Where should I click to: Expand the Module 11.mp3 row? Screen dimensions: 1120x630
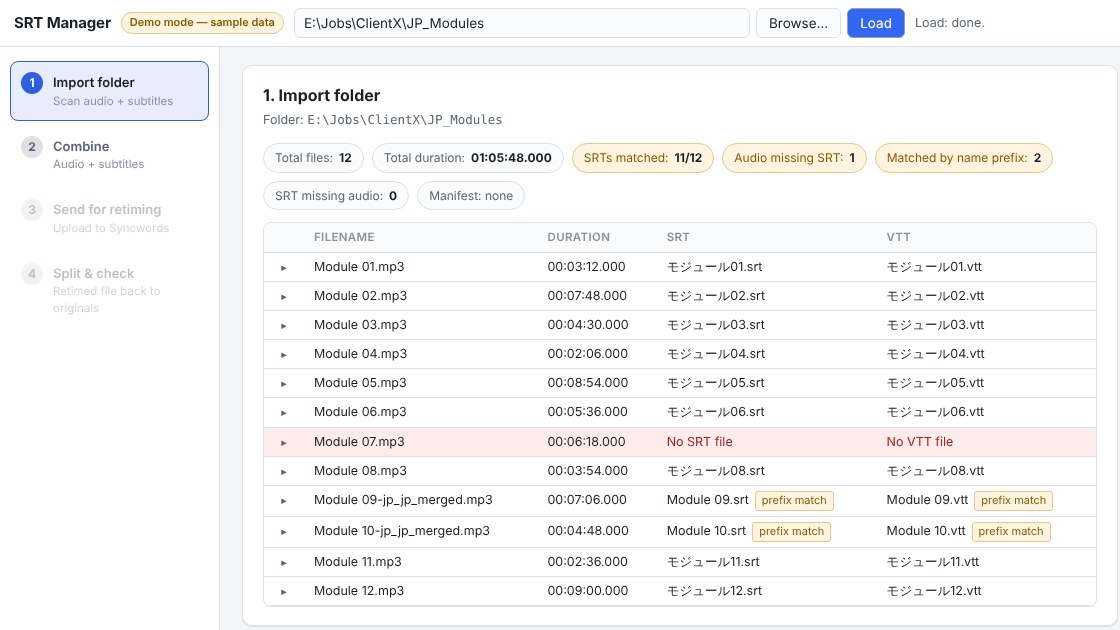pos(284,563)
